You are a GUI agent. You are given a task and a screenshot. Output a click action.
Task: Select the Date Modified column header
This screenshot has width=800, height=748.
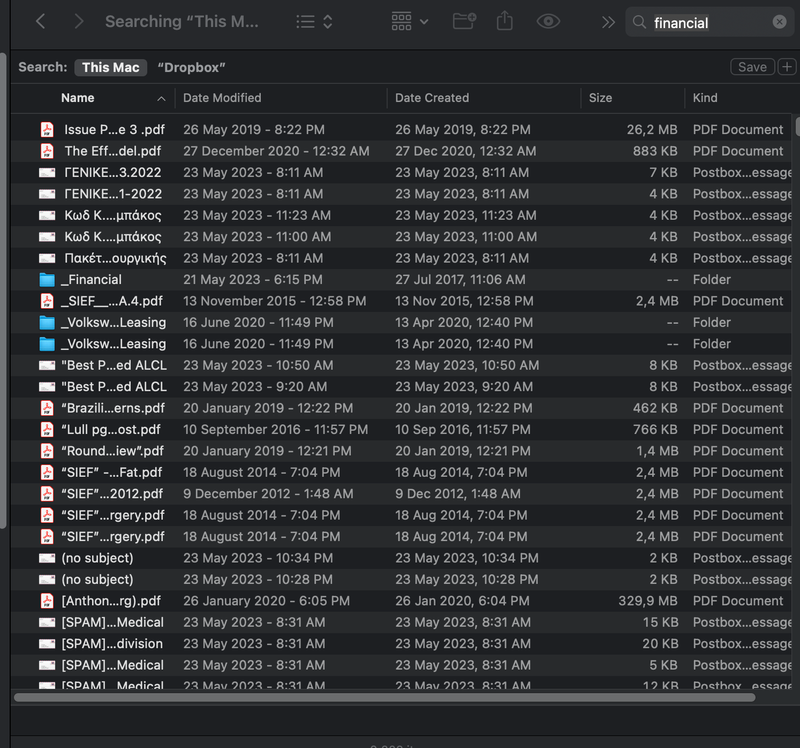pyautogui.click(x=222, y=98)
